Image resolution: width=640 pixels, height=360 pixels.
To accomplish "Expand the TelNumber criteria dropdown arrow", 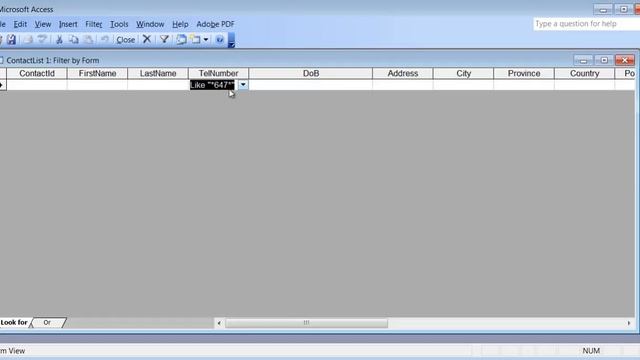I will click(x=243, y=85).
